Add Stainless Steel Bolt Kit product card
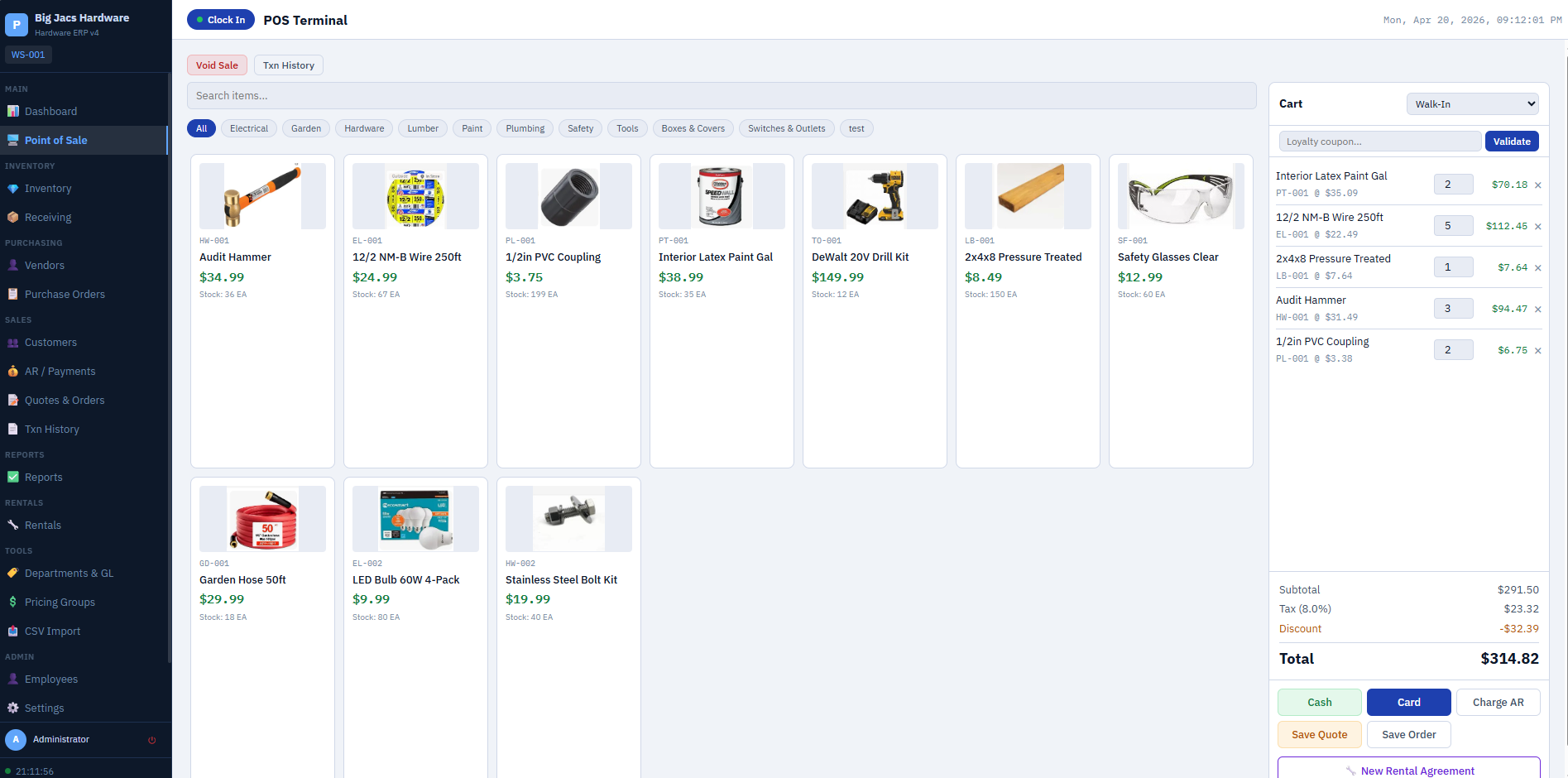Viewport: 1568px width, 778px height. (x=568, y=627)
